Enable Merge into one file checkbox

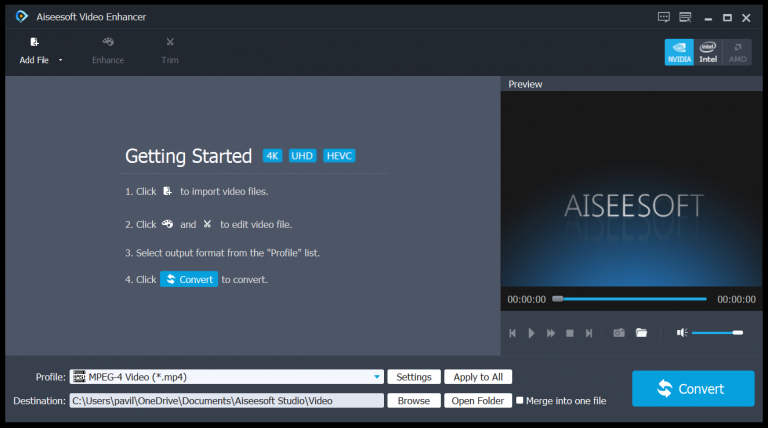coord(520,401)
